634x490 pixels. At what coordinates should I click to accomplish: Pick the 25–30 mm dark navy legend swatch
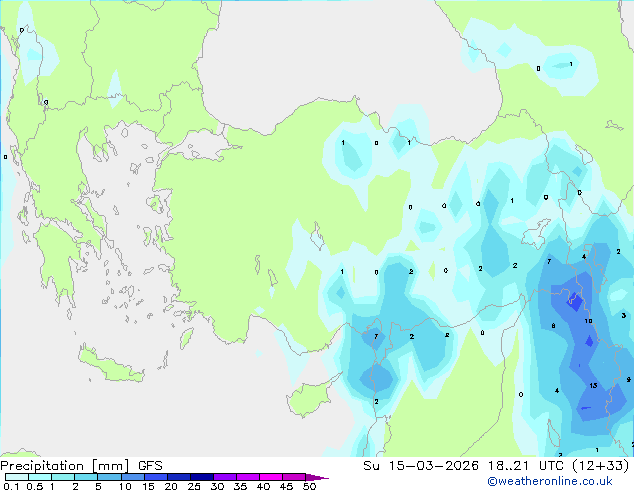(x=201, y=477)
